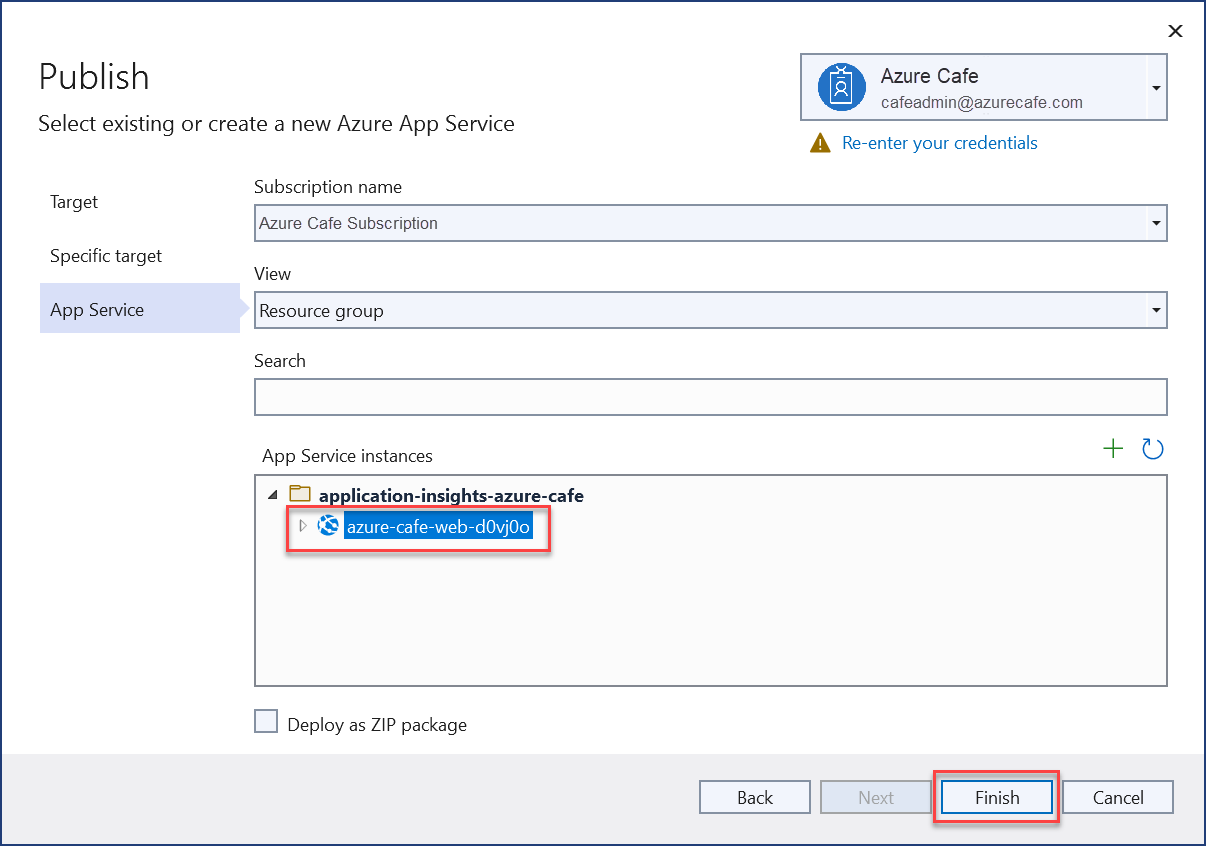Image resolution: width=1206 pixels, height=846 pixels.
Task: Go to the Specific target step
Action: tap(106, 256)
